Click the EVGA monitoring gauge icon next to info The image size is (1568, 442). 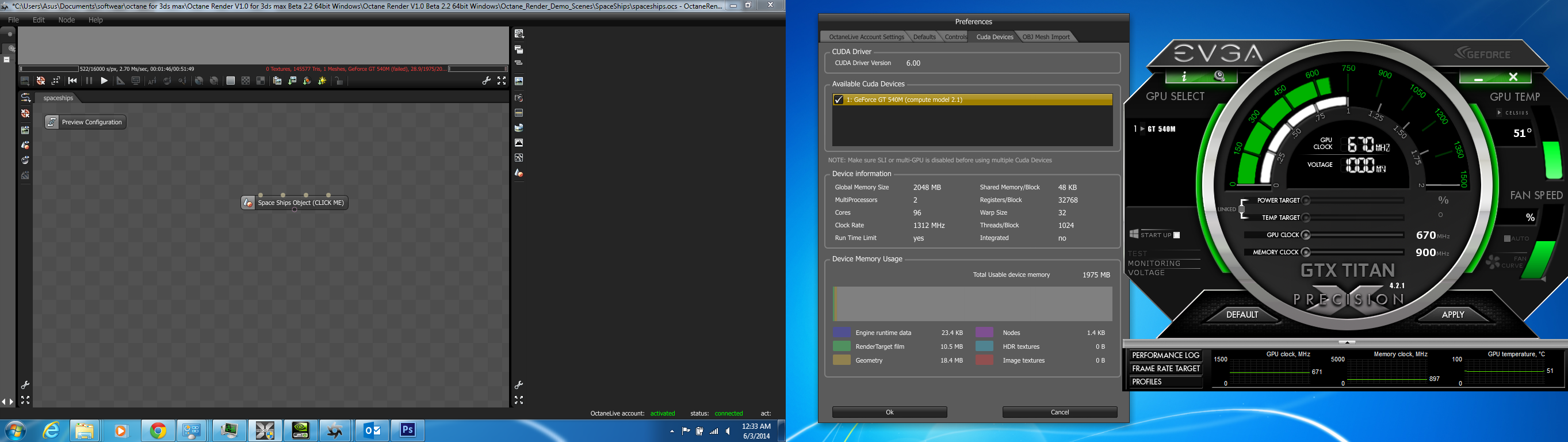click(1219, 77)
